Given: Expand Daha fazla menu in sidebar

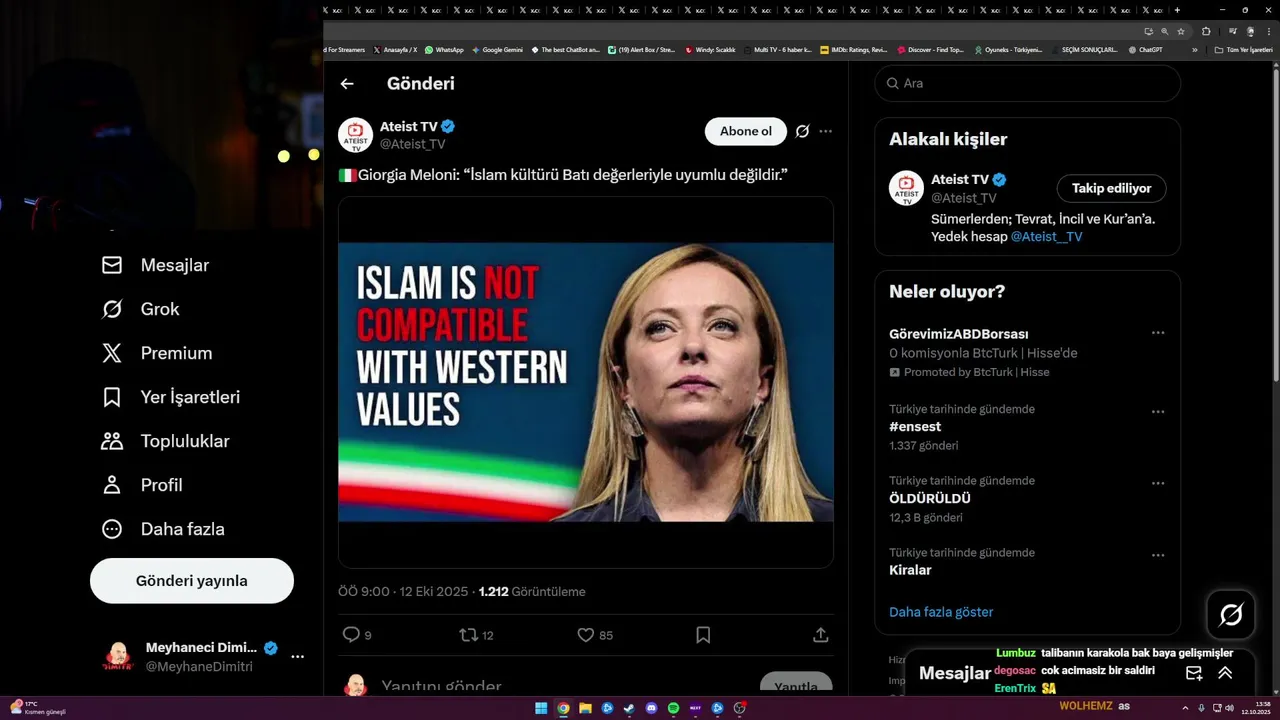Looking at the screenshot, I should click(162, 529).
